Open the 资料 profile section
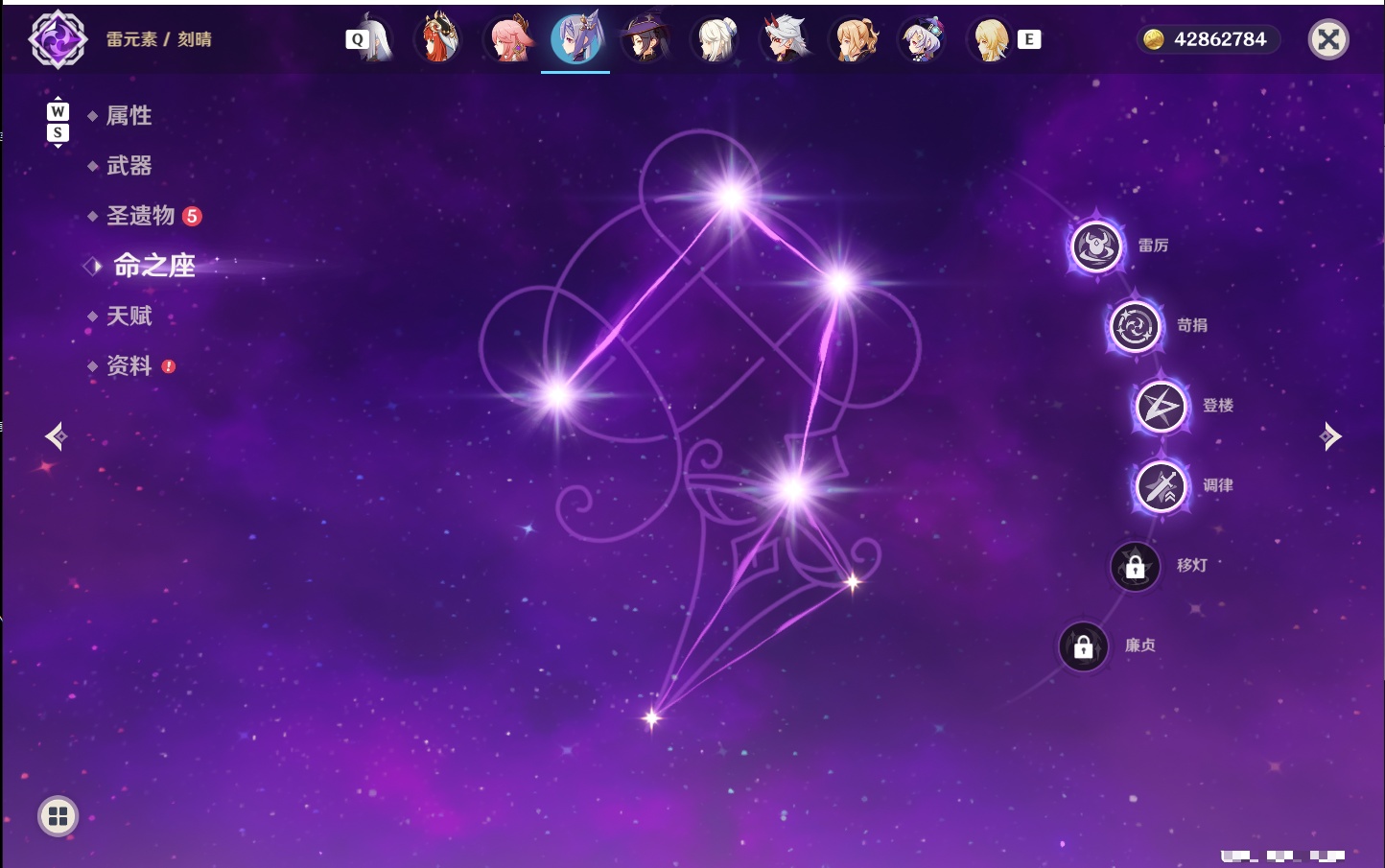Screen dimensions: 1385x868 click(x=129, y=365)
